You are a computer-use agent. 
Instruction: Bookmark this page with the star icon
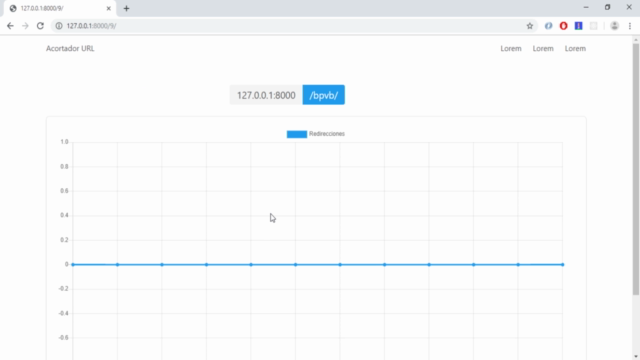coord(530,26)
